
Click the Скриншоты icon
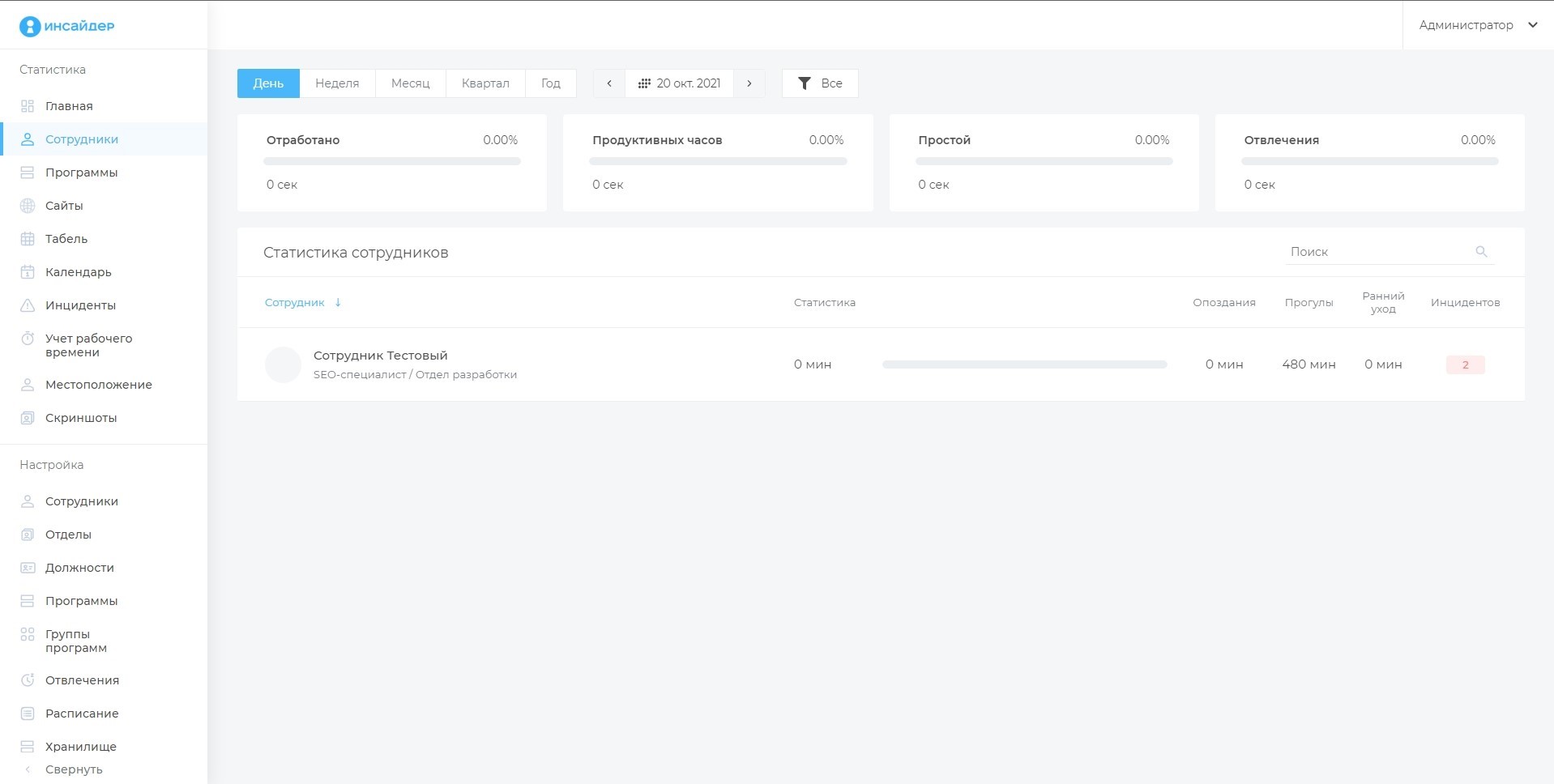tap(28, 418)
